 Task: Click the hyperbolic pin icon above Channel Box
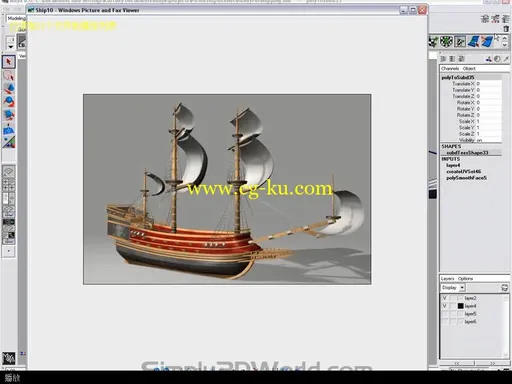(506, 59)
